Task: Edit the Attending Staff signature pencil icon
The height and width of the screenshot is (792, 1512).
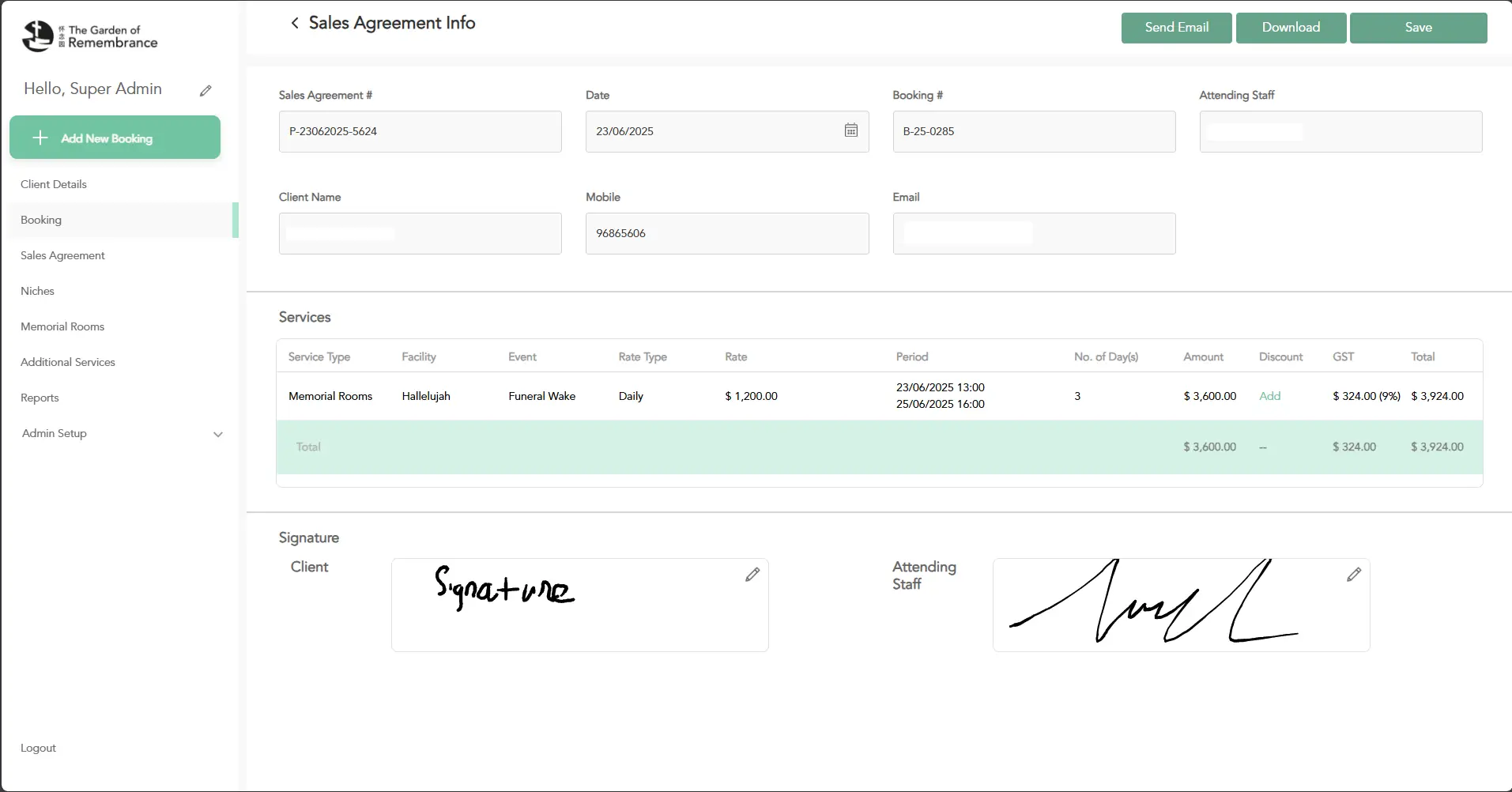Action: click(1353, 575)
